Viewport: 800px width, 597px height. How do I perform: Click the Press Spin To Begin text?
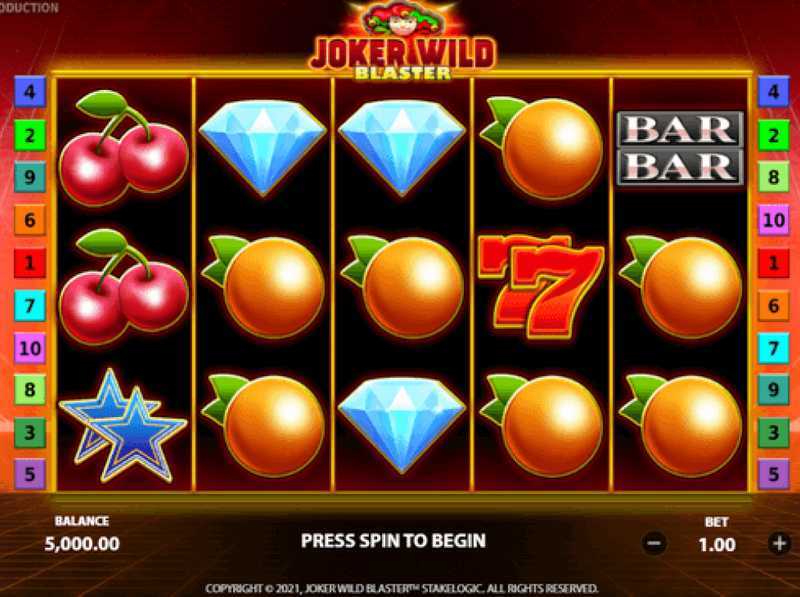[x=393, y=541]
